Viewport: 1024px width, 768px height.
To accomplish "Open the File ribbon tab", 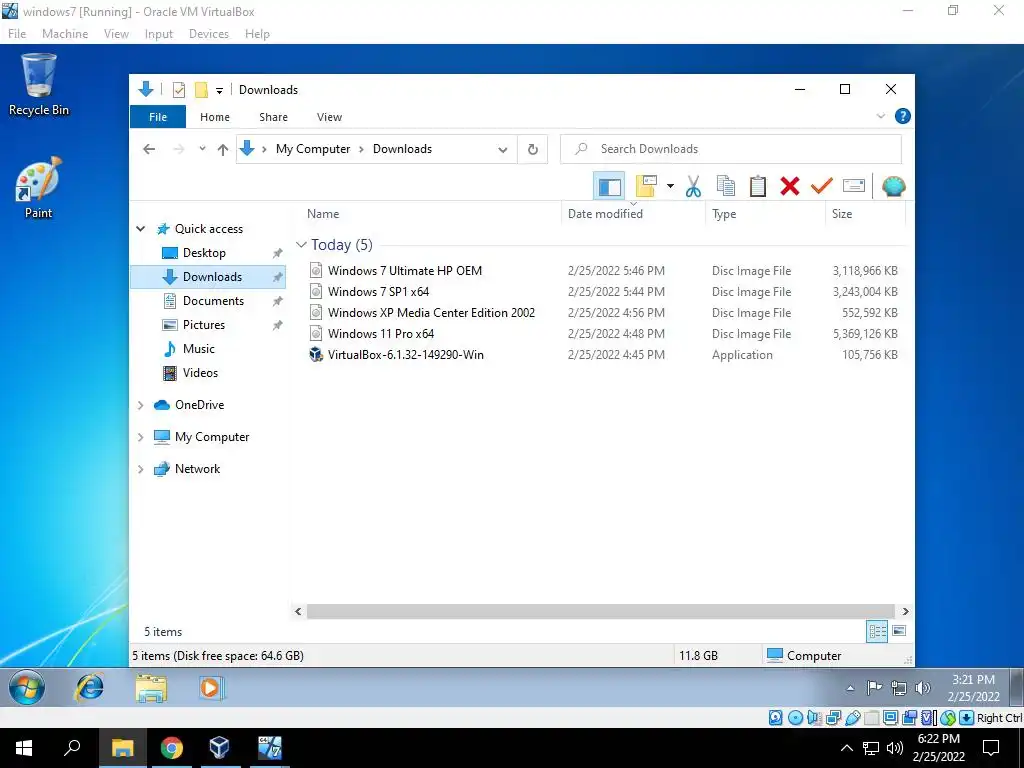I will tap(158, 117).
